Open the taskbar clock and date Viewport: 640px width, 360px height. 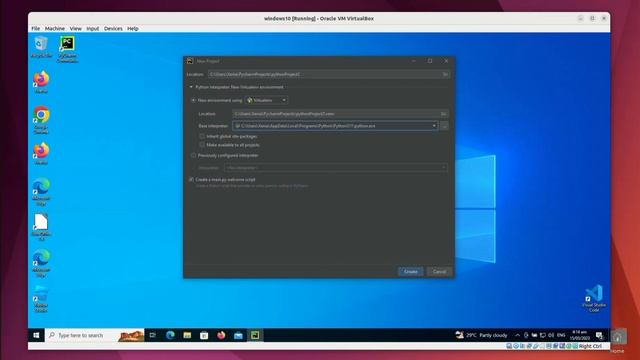[x=580, y=336]
